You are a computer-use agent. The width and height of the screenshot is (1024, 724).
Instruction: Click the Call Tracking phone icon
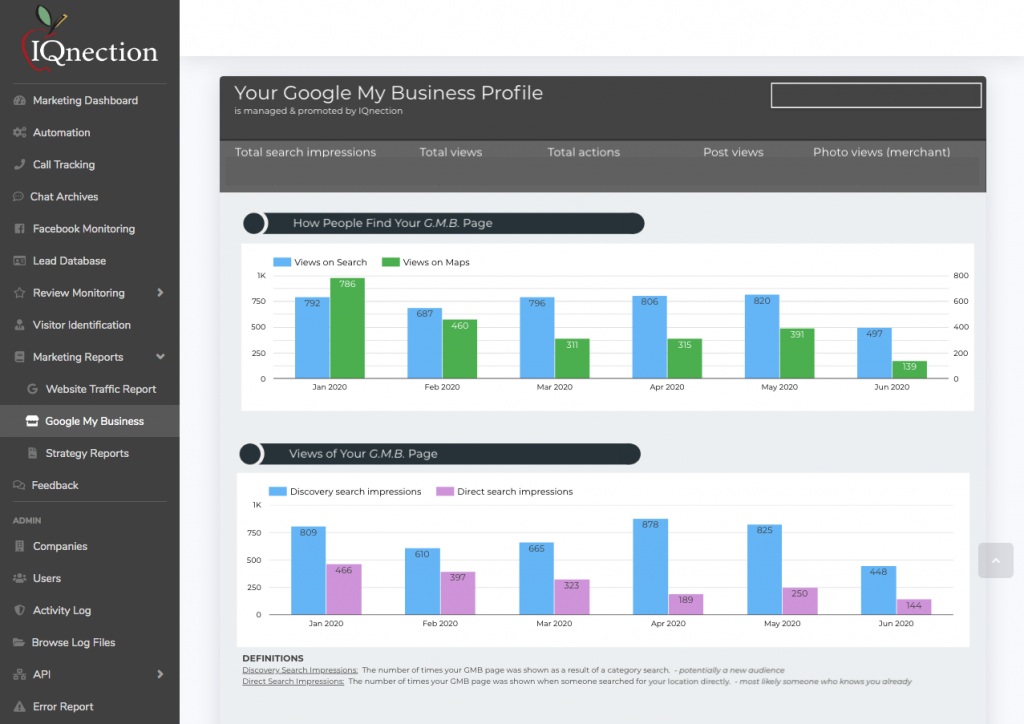click(x=20, y=165)
